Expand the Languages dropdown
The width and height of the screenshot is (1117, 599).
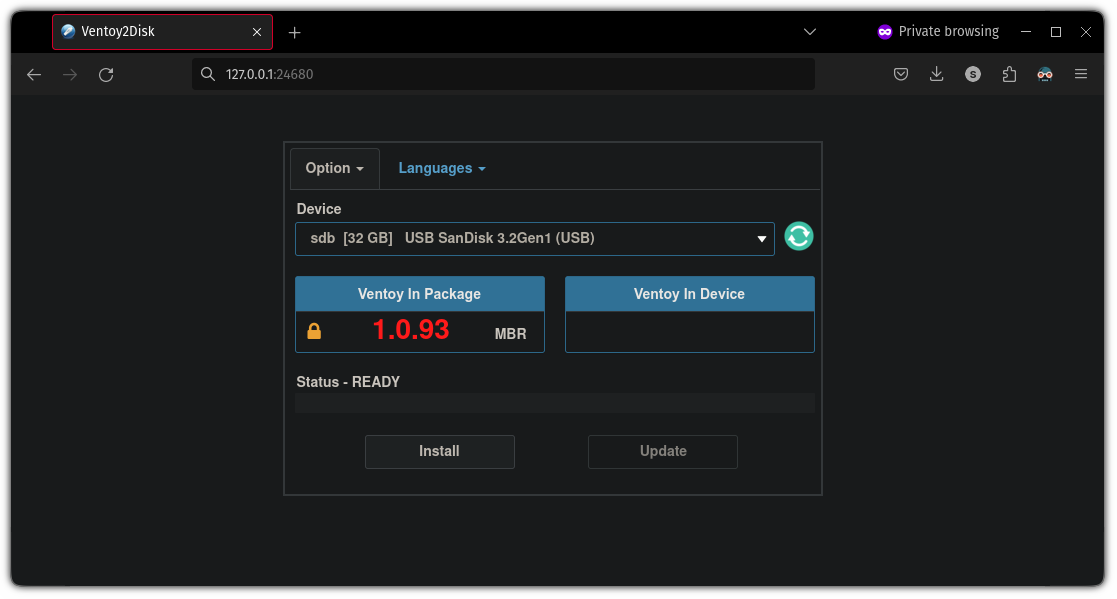point(442,168)
